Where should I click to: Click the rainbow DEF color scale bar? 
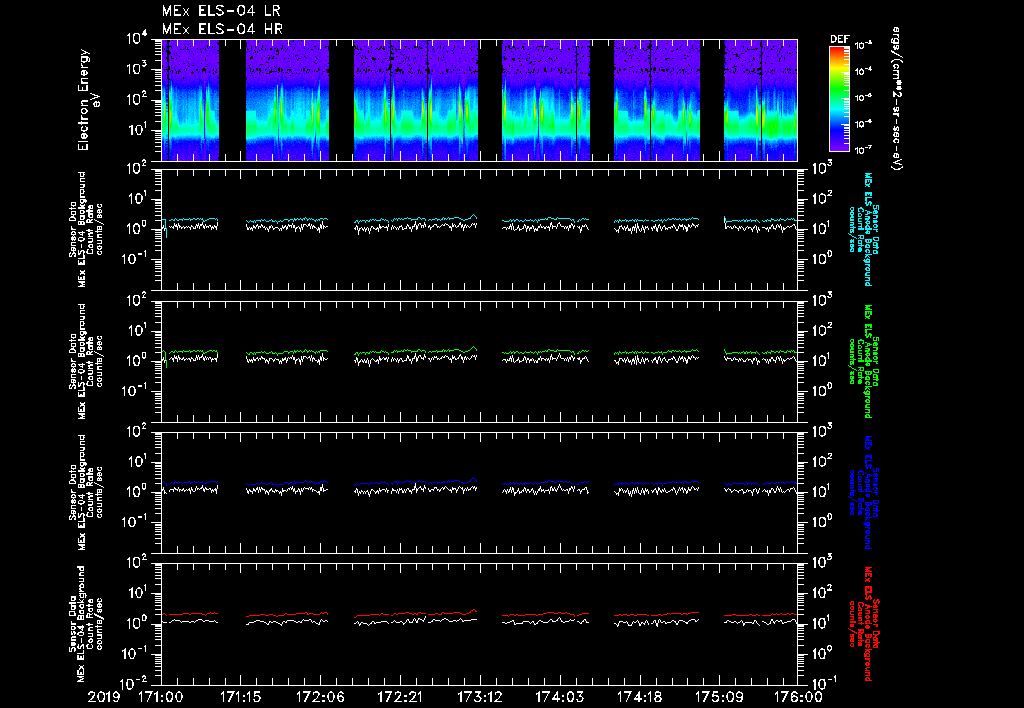click(839, 99)
